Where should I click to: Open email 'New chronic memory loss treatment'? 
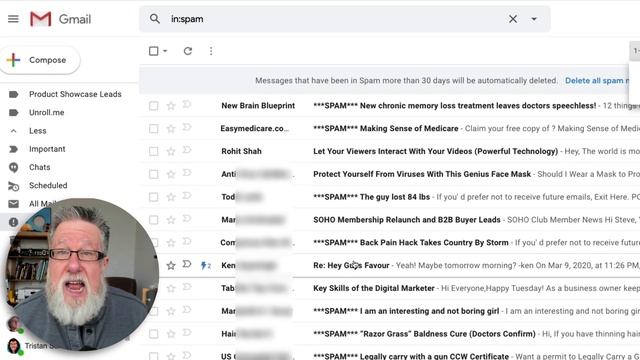click(x=454, y=106)
